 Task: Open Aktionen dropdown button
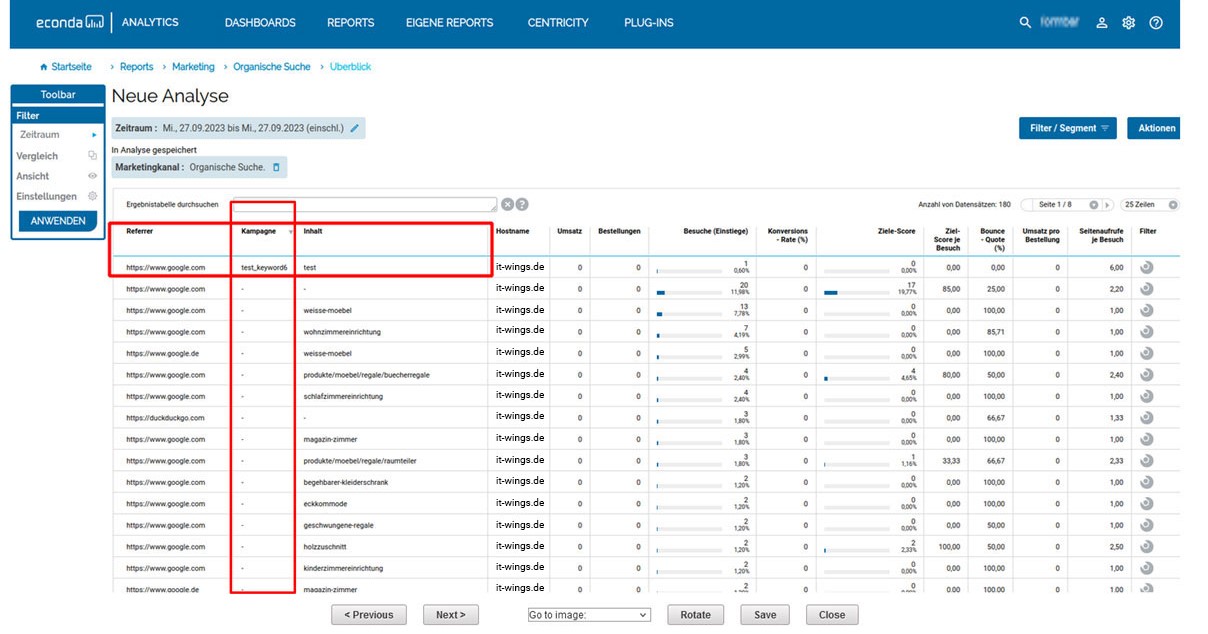click(1154, 128)
